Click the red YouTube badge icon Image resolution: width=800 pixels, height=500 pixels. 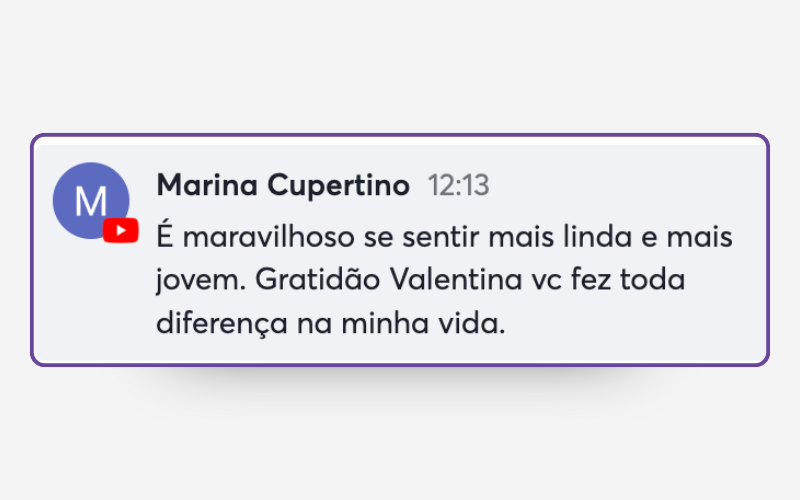click(120, 231)
